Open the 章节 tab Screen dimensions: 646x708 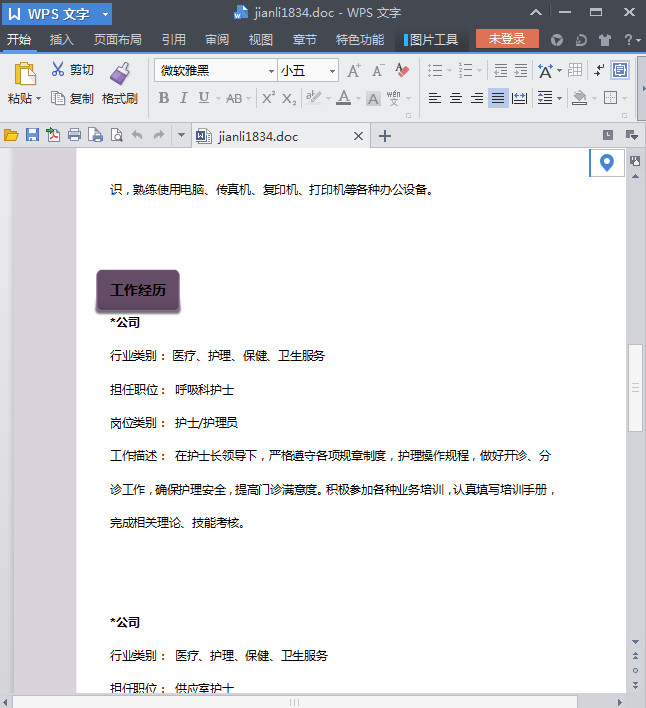(x=305, y=40)
